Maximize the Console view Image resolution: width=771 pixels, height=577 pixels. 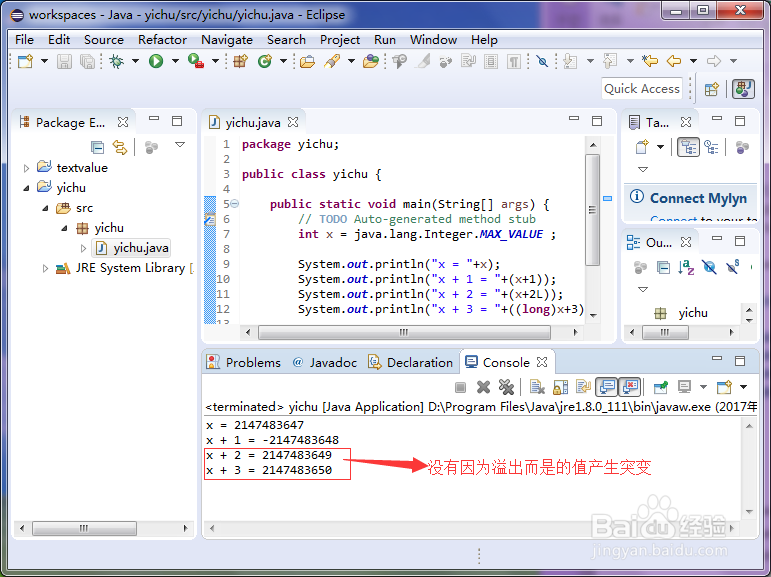pos(740,361)
